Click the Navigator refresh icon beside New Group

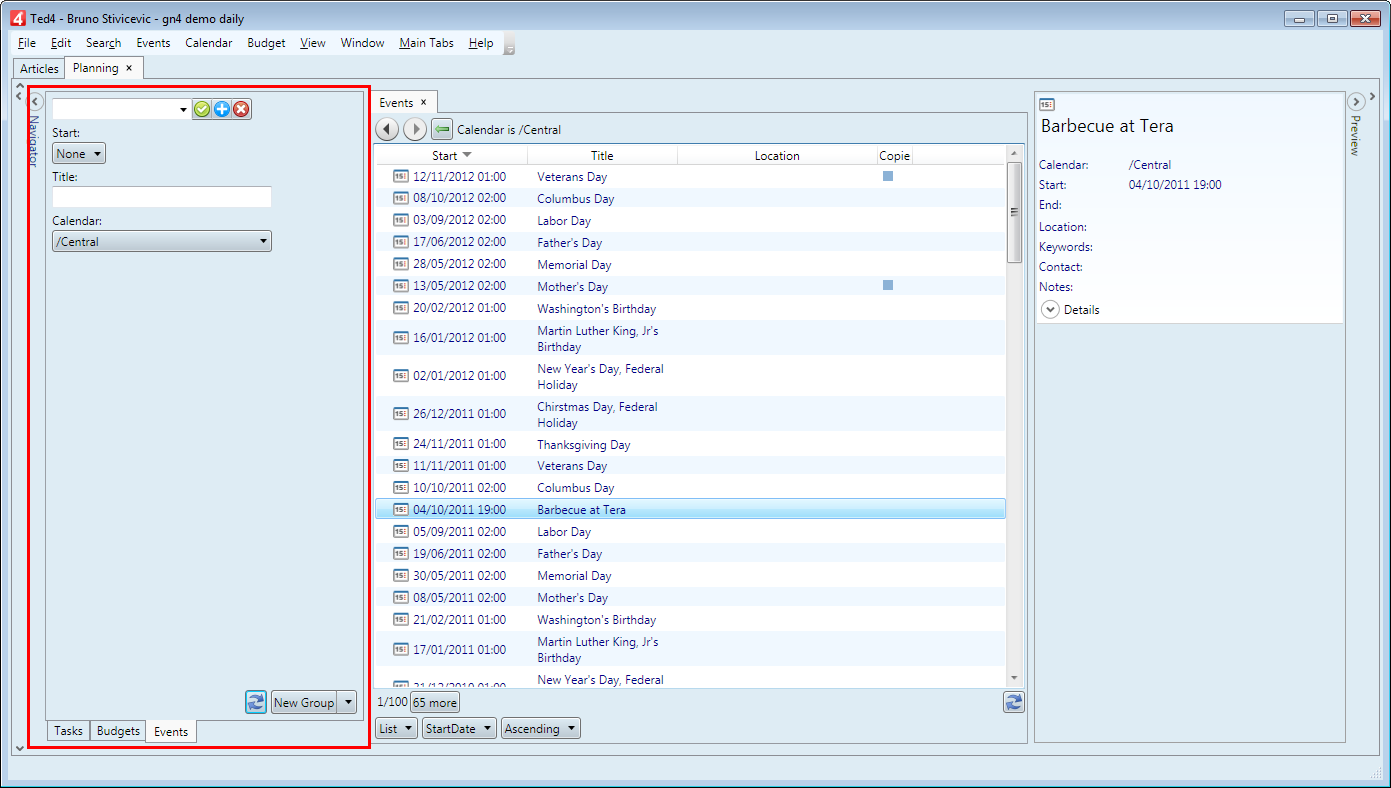[256, 702]
